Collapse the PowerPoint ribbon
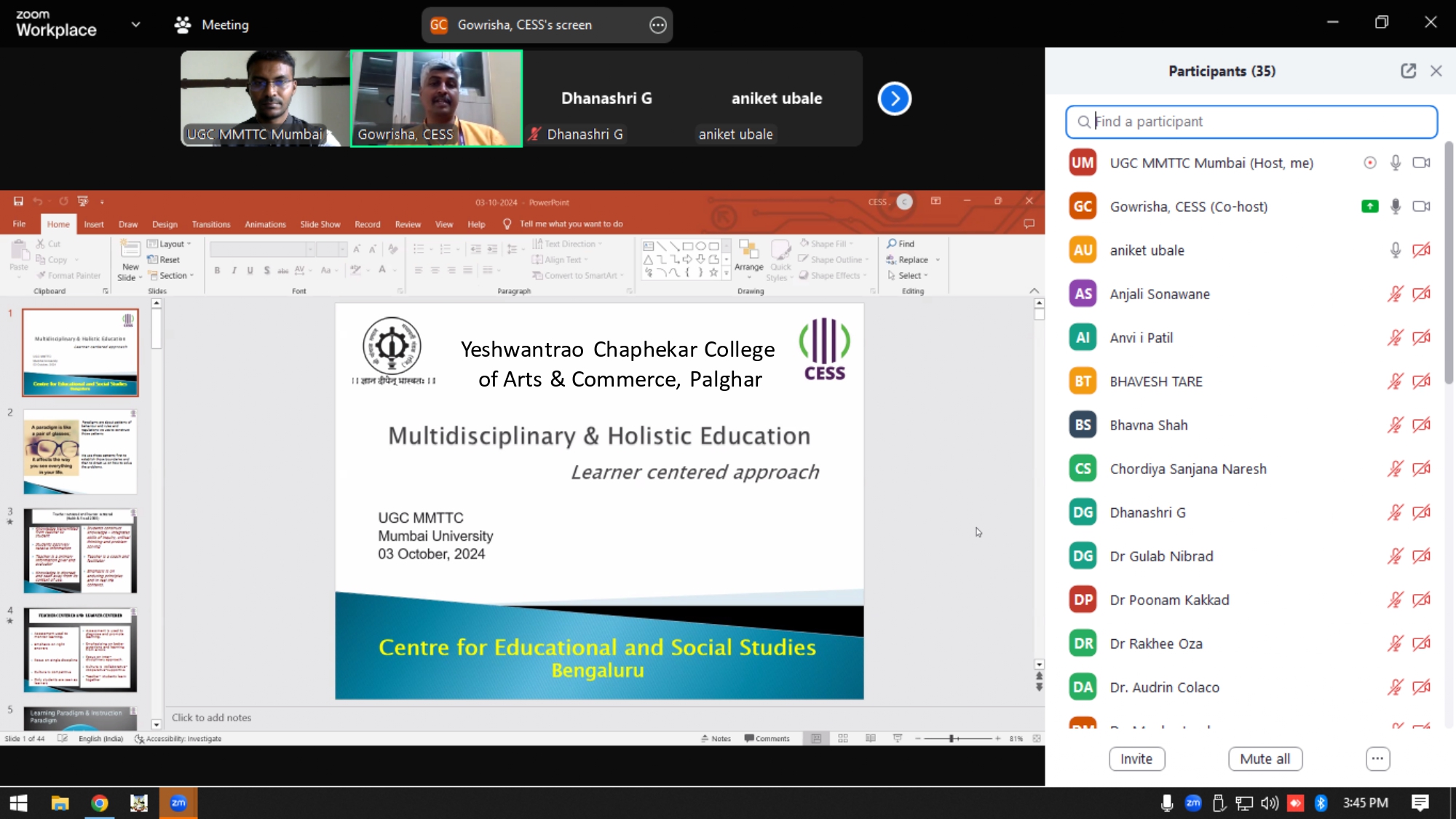The image size is (1456, 819). [1034, 290]
